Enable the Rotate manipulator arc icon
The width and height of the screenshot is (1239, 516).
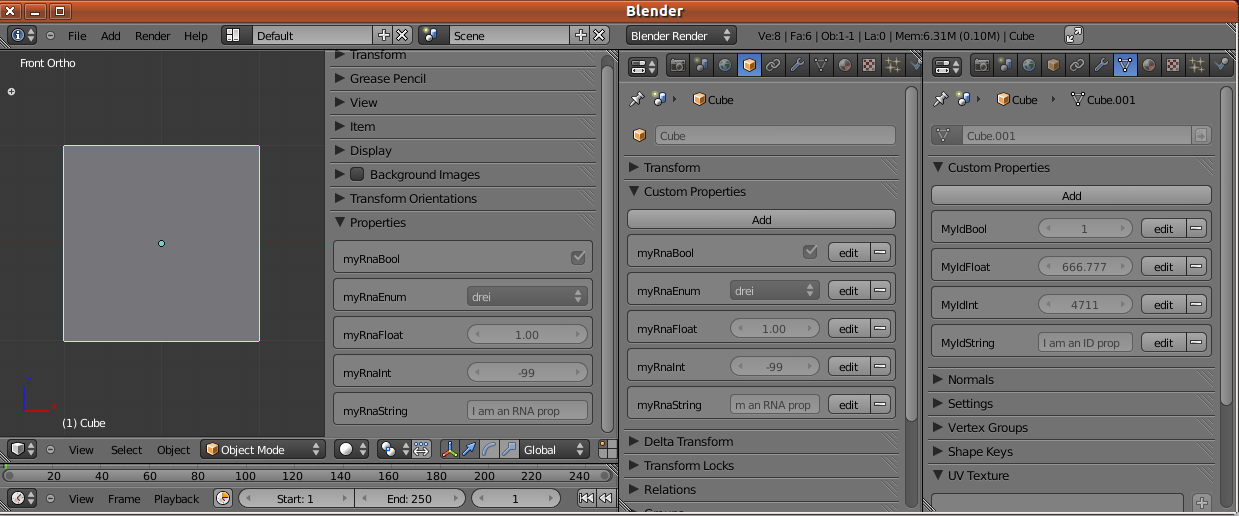click(489, 449)
